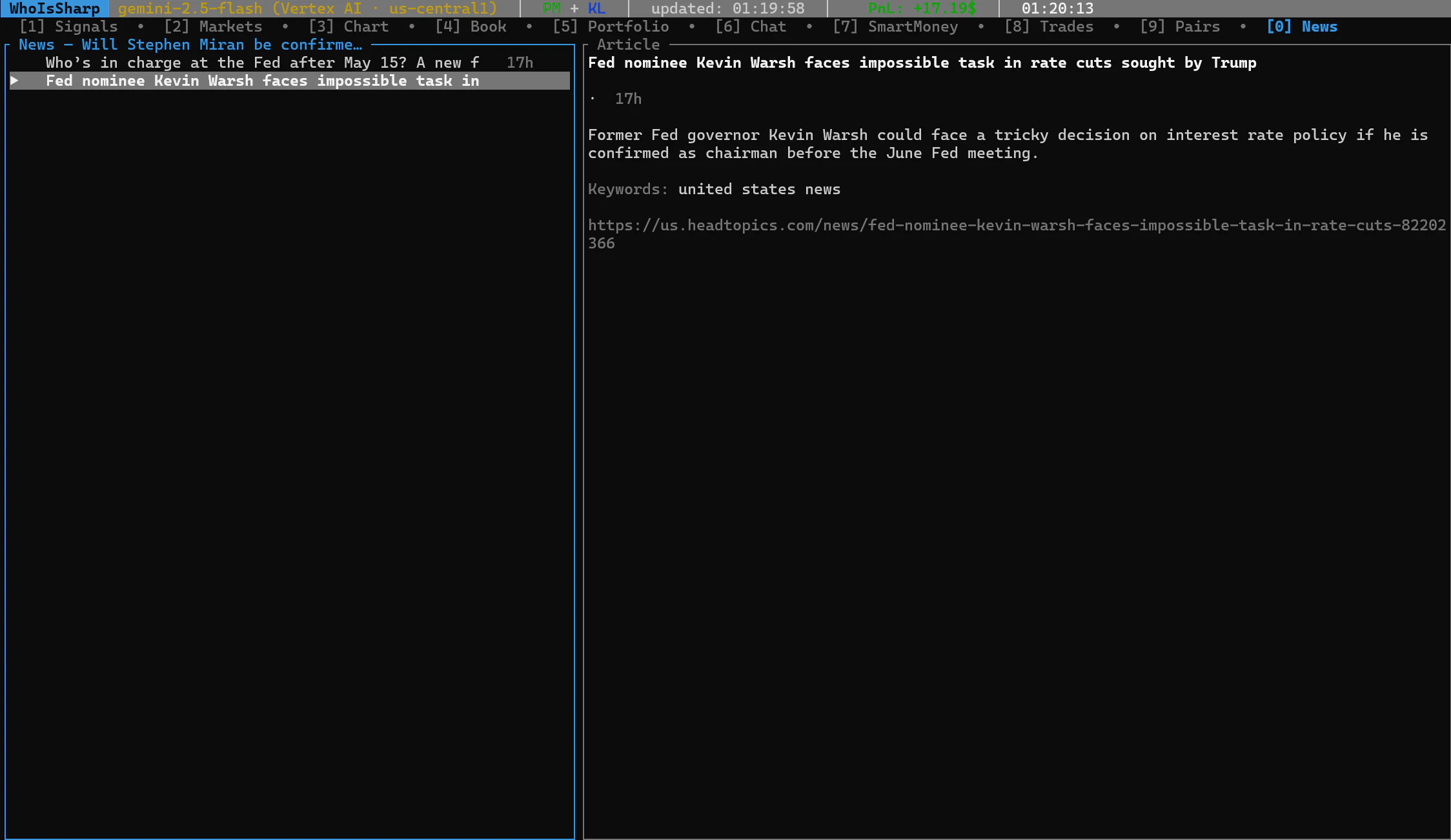Open the [4] Book tab

point(471,26)
